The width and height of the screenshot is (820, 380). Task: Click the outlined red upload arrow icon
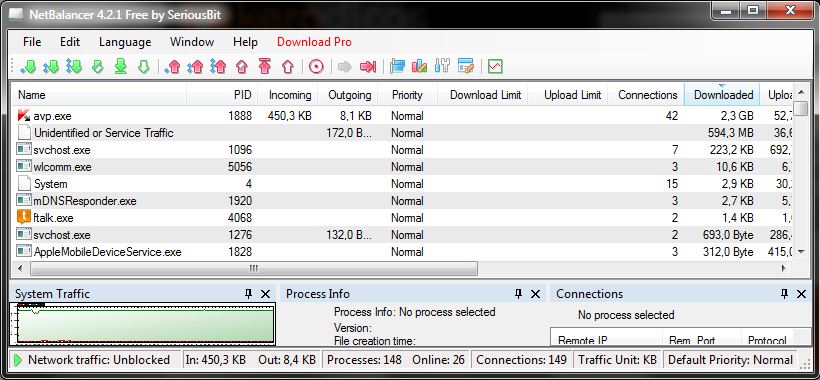[x=288, y=66]
